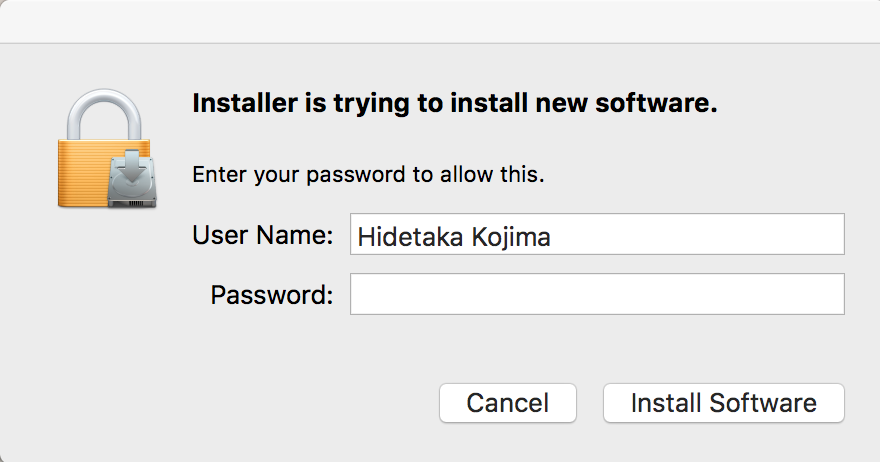Viewport: 880px width, 462px height.
Task: Click the word "Hidetaka" in the User Name field
Action: (x=410, y=237)
